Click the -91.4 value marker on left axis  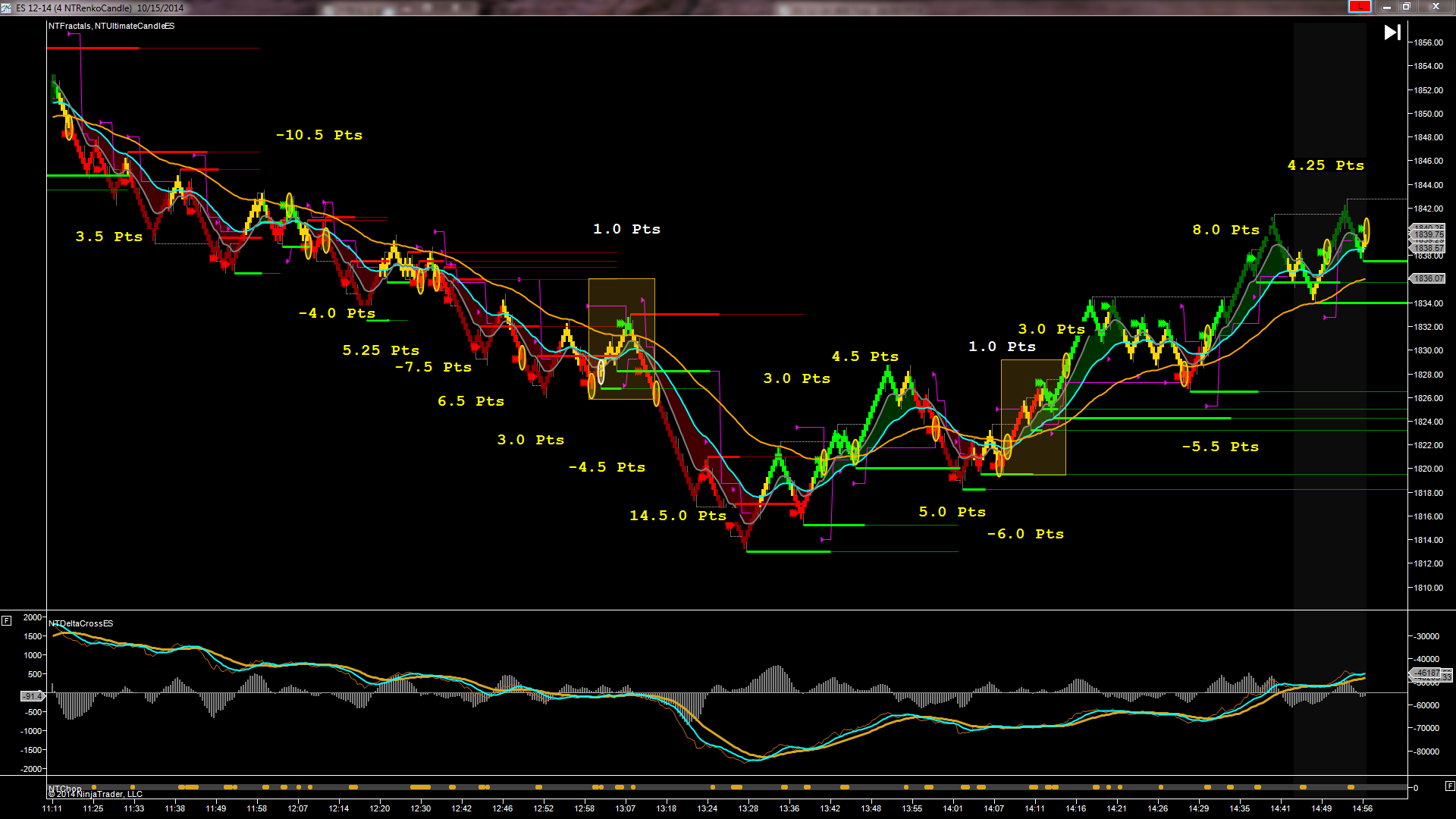(32, 695)
